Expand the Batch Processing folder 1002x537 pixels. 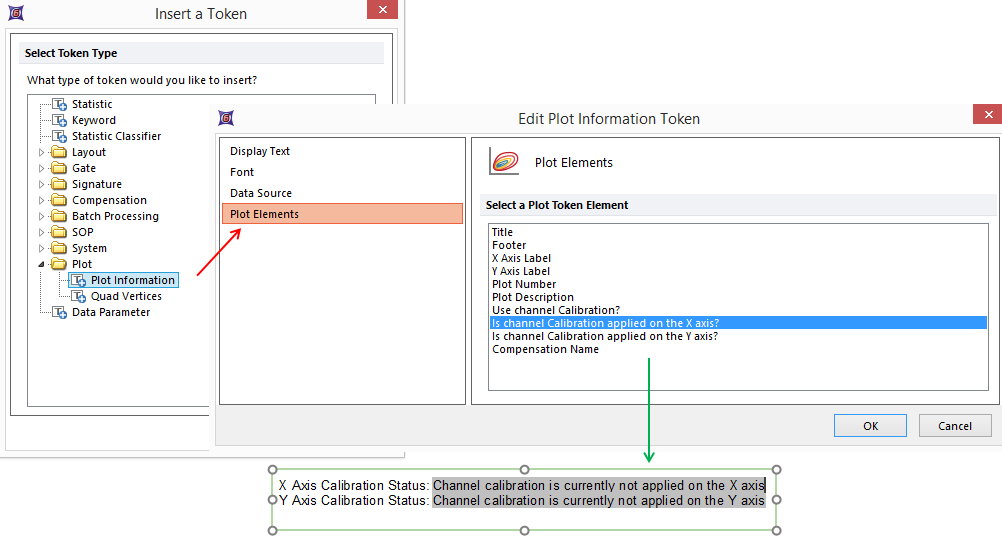tap(42, 216)
